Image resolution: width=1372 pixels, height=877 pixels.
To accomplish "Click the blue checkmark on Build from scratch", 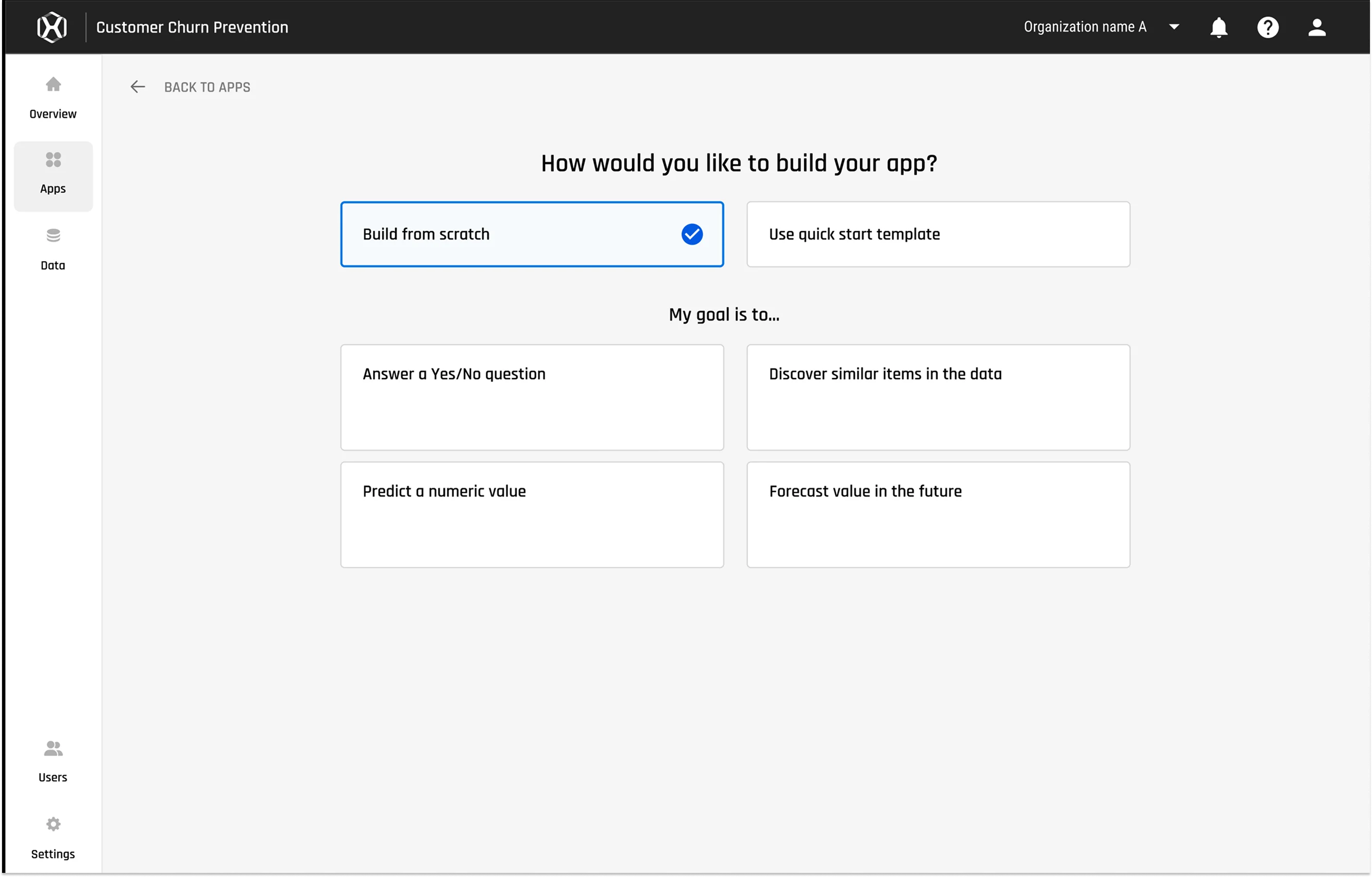I will pos(692,234).
